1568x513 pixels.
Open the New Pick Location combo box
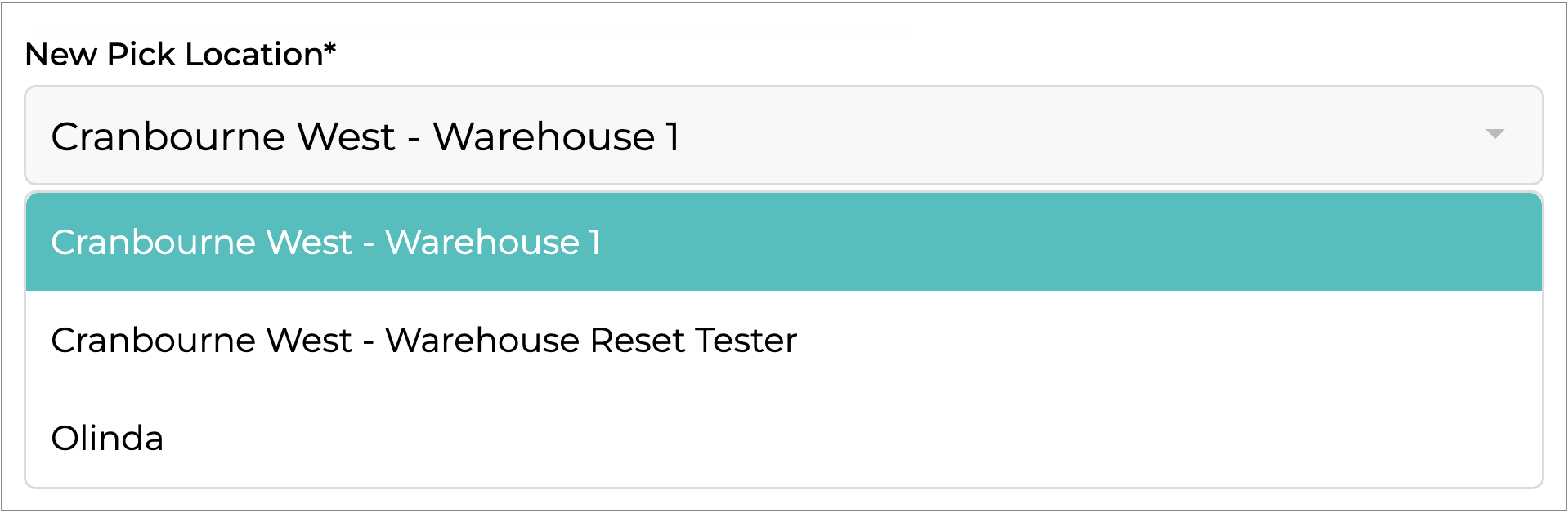point(783,136)
